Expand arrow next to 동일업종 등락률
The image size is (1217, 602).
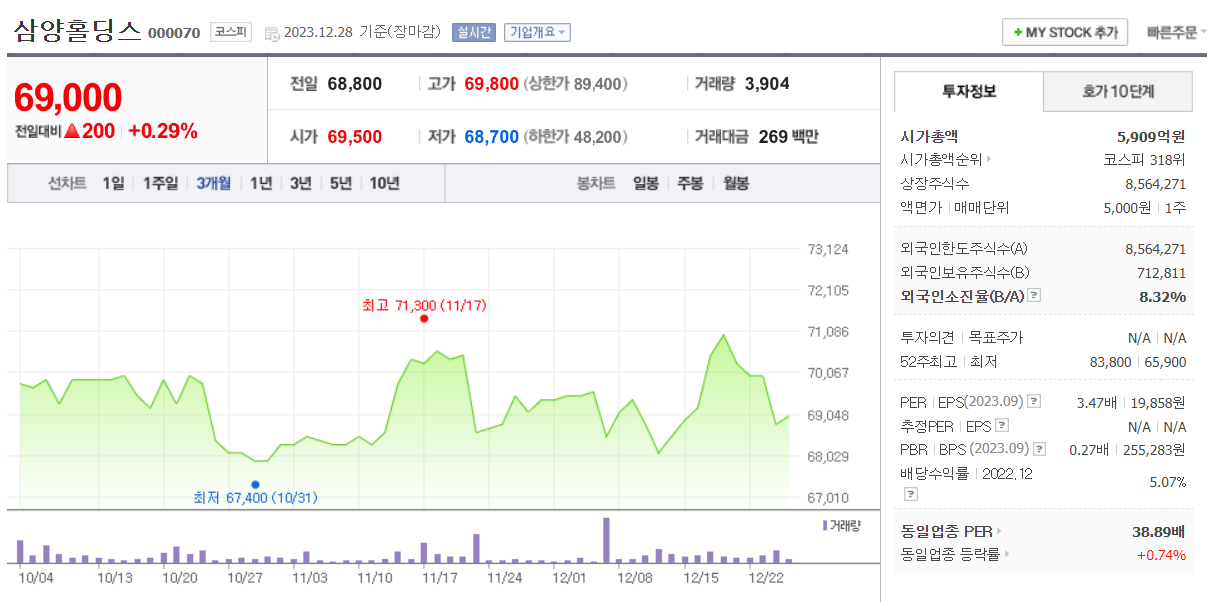[x=1006, y=554]
